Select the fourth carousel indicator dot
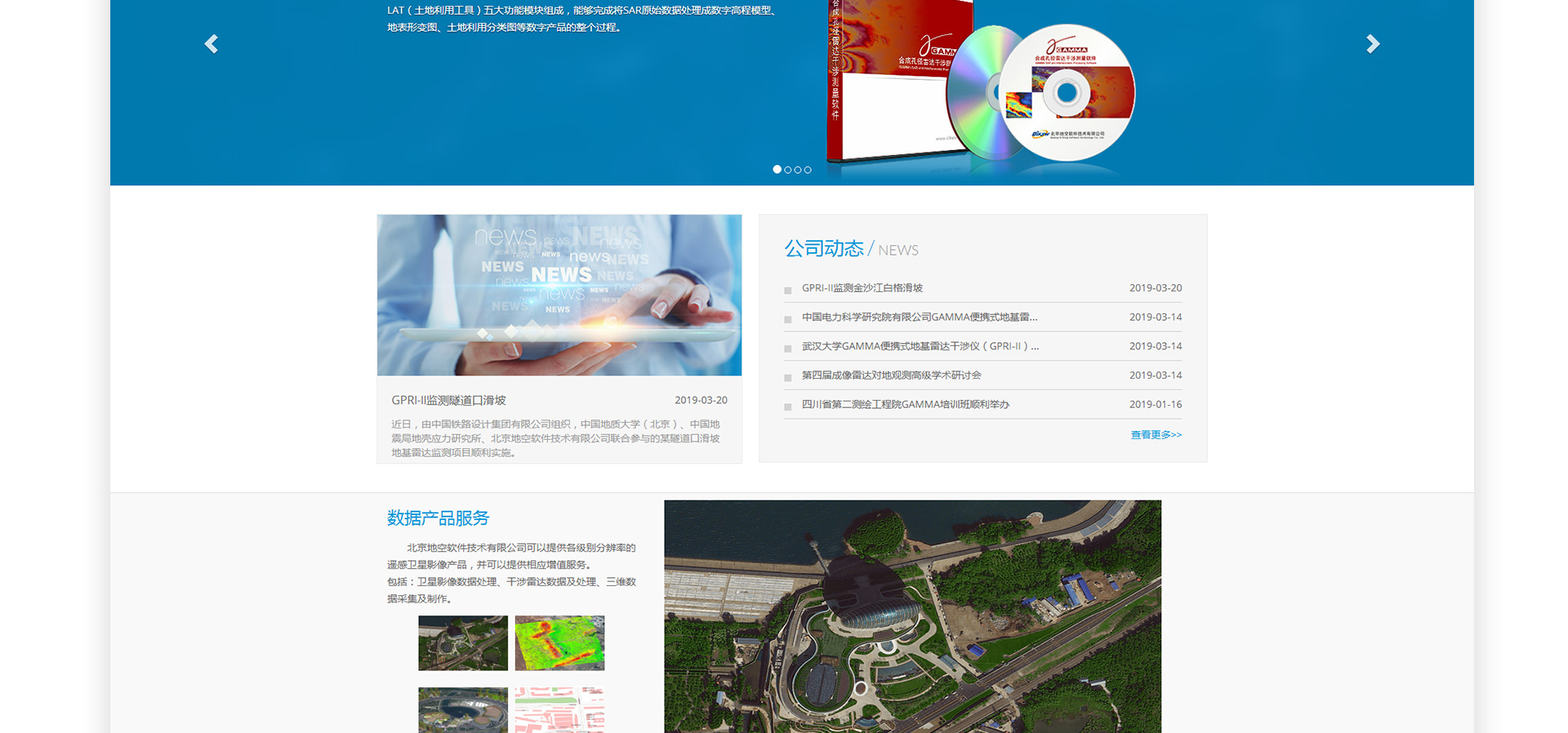Screen dimensions: 1568x733 (x=808, y=170)
